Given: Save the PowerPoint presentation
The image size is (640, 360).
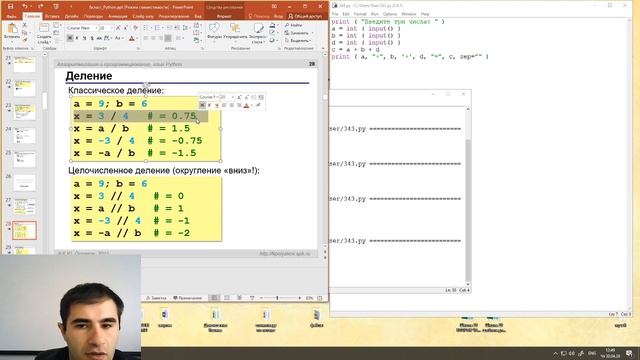Looking at the screenshot, I should [x=11, y=7].
